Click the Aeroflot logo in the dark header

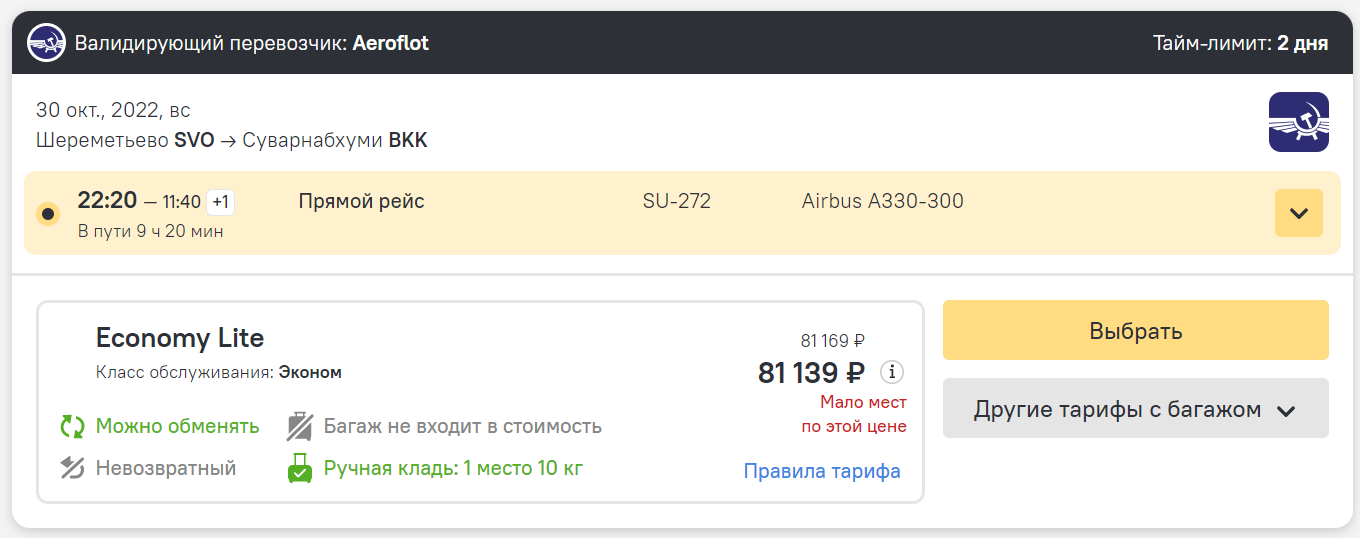(x=46, y=44)
